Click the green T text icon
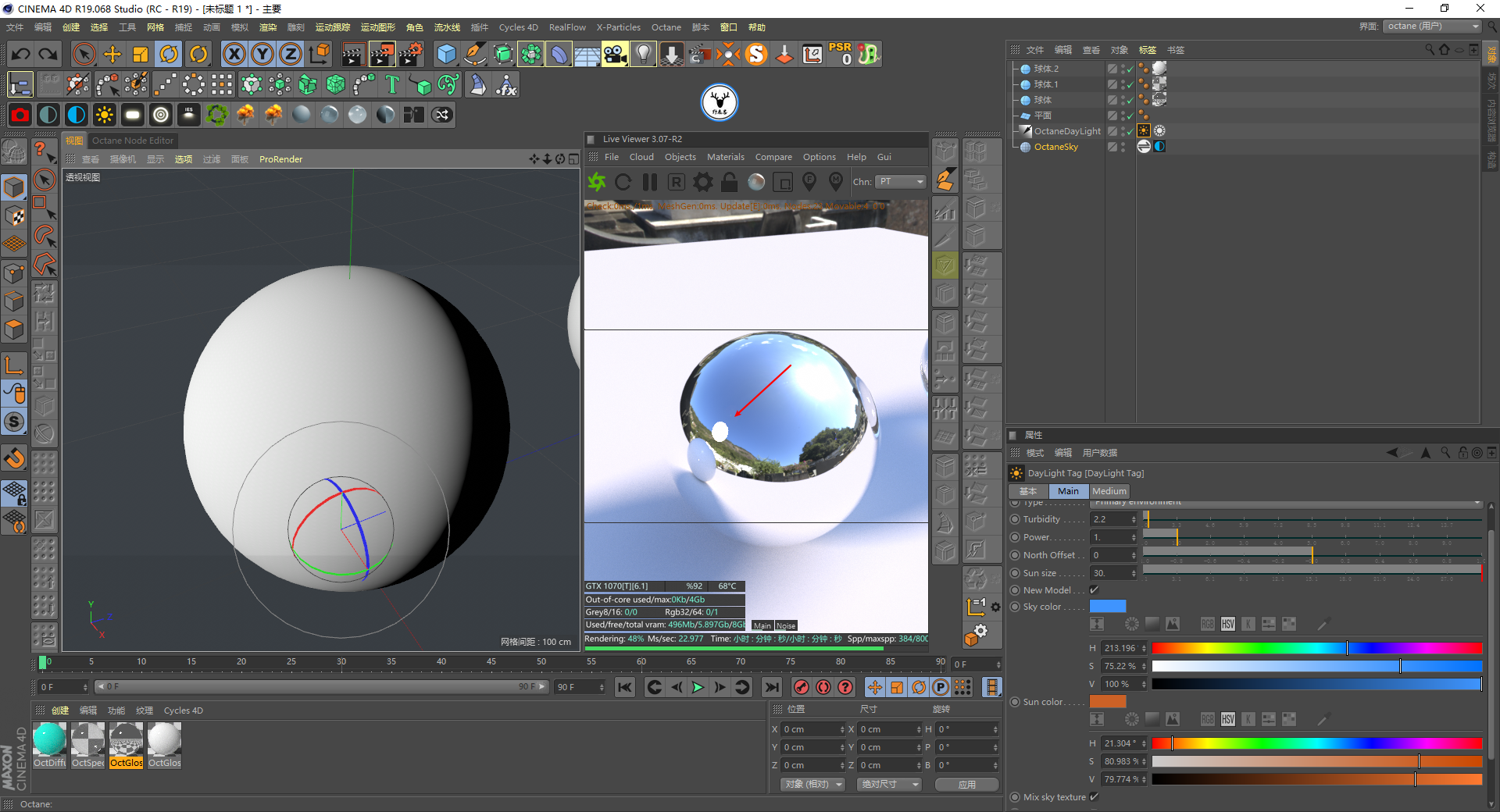The height and width of the screenshot is (812, 1500). click(x=392, y=84)
